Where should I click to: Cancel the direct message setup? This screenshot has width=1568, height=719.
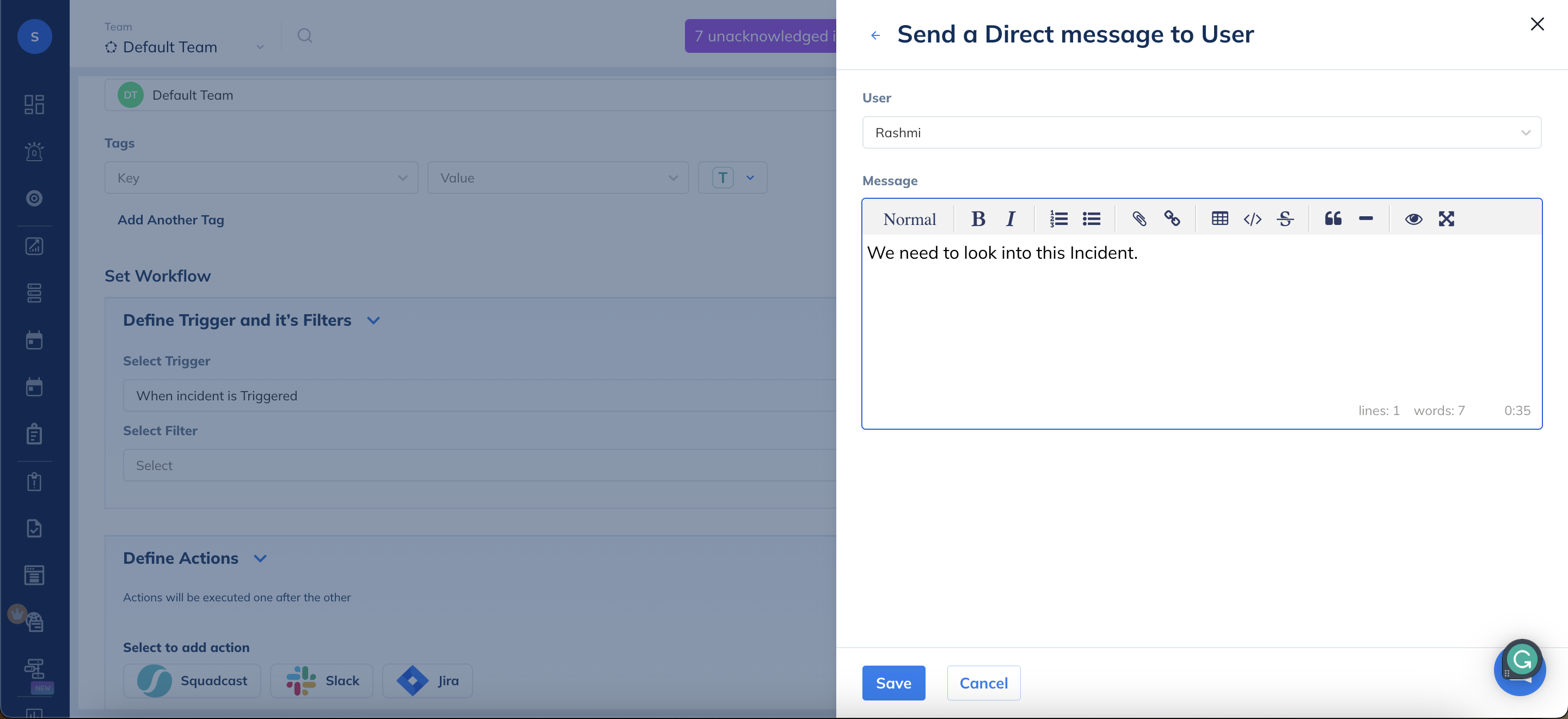(983, 683)
